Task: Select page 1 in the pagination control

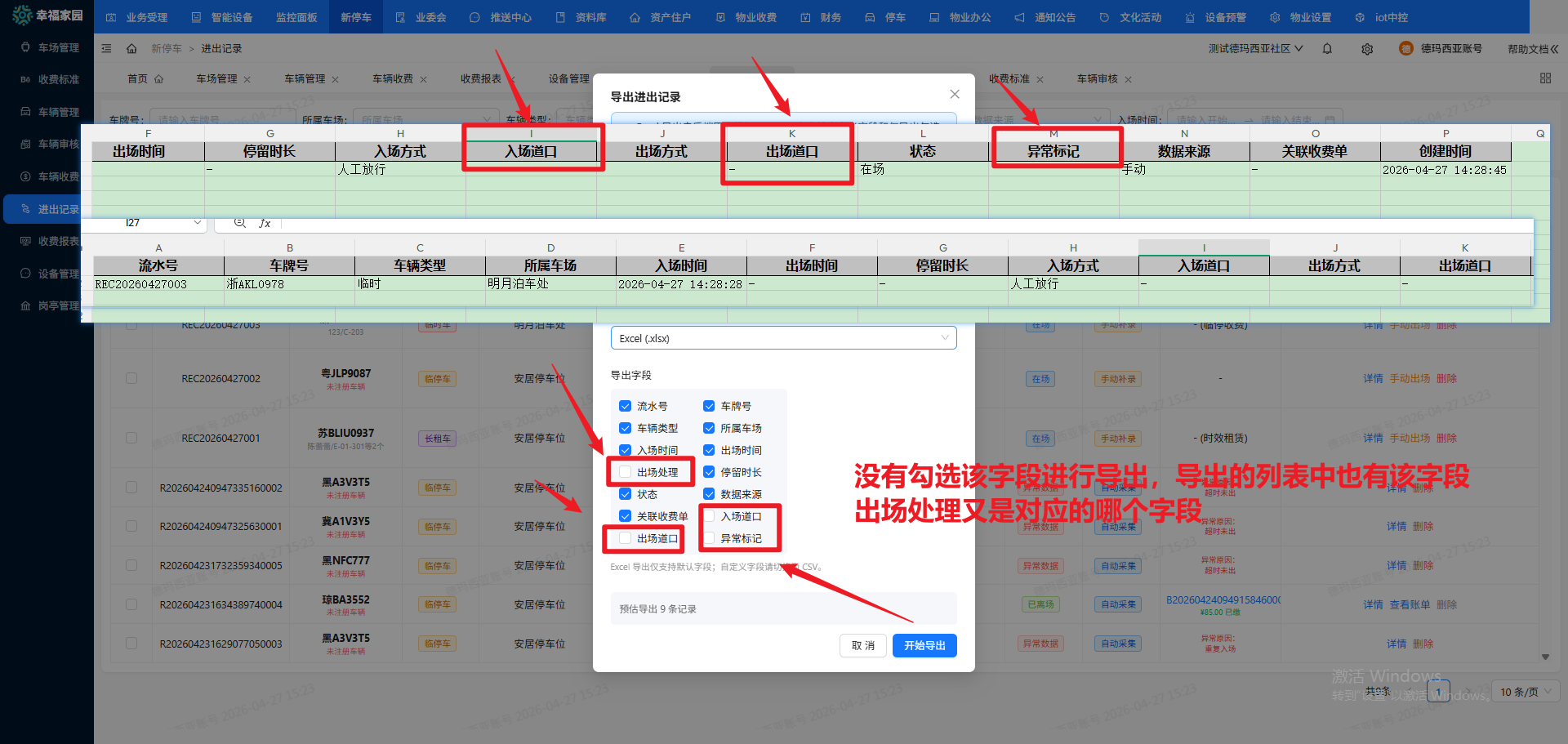Action: point(1439,691)
